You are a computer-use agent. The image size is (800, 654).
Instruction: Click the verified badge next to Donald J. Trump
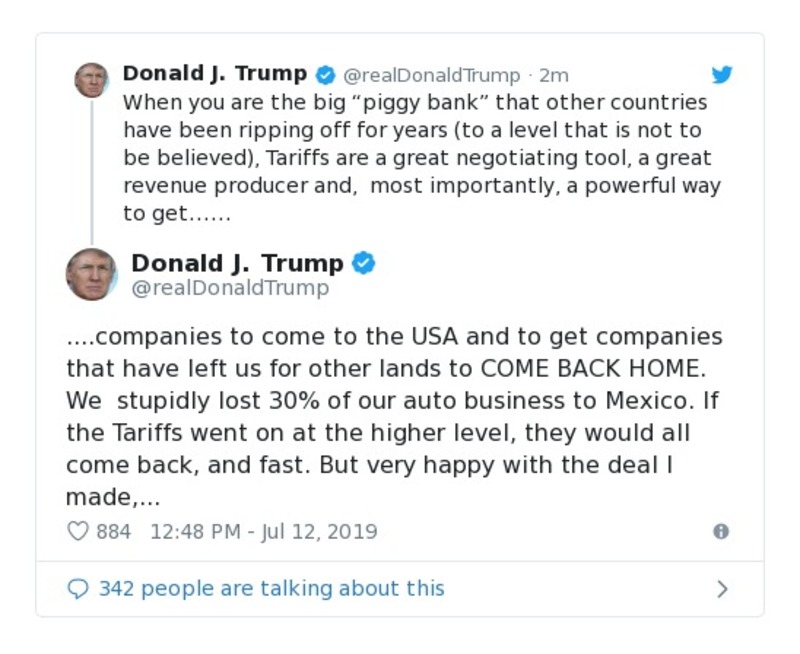click(325, 73)
